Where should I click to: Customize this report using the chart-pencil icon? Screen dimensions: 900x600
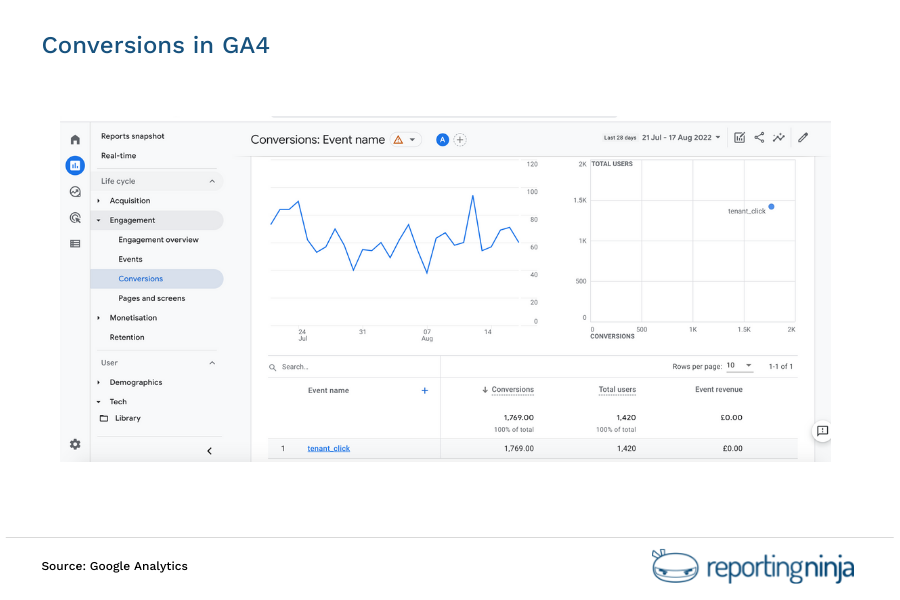(739, 138)
